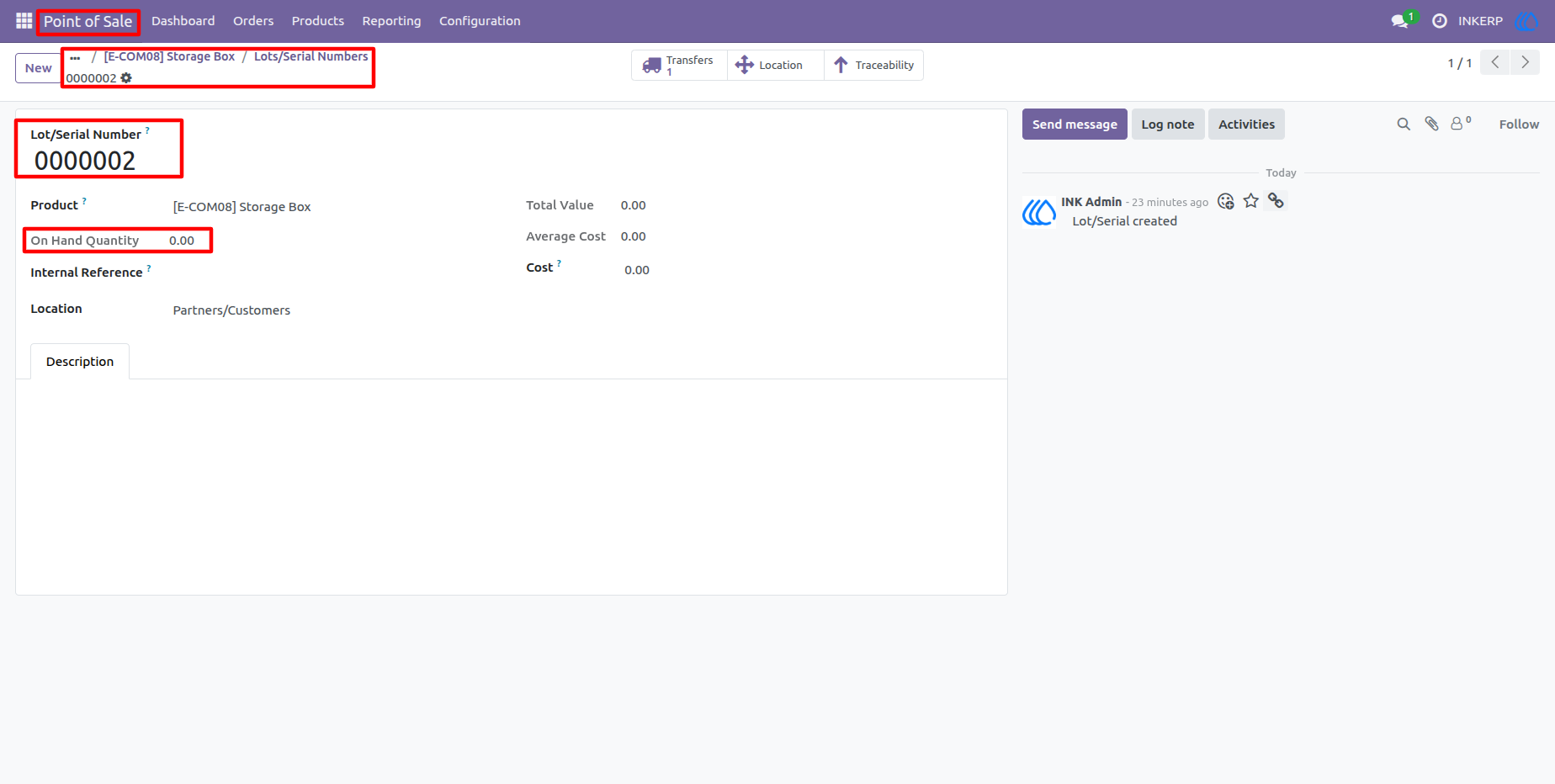This screenshot has width=1555, height=784.
Task: Click Send message button
Action: (x=1075, y=124)
